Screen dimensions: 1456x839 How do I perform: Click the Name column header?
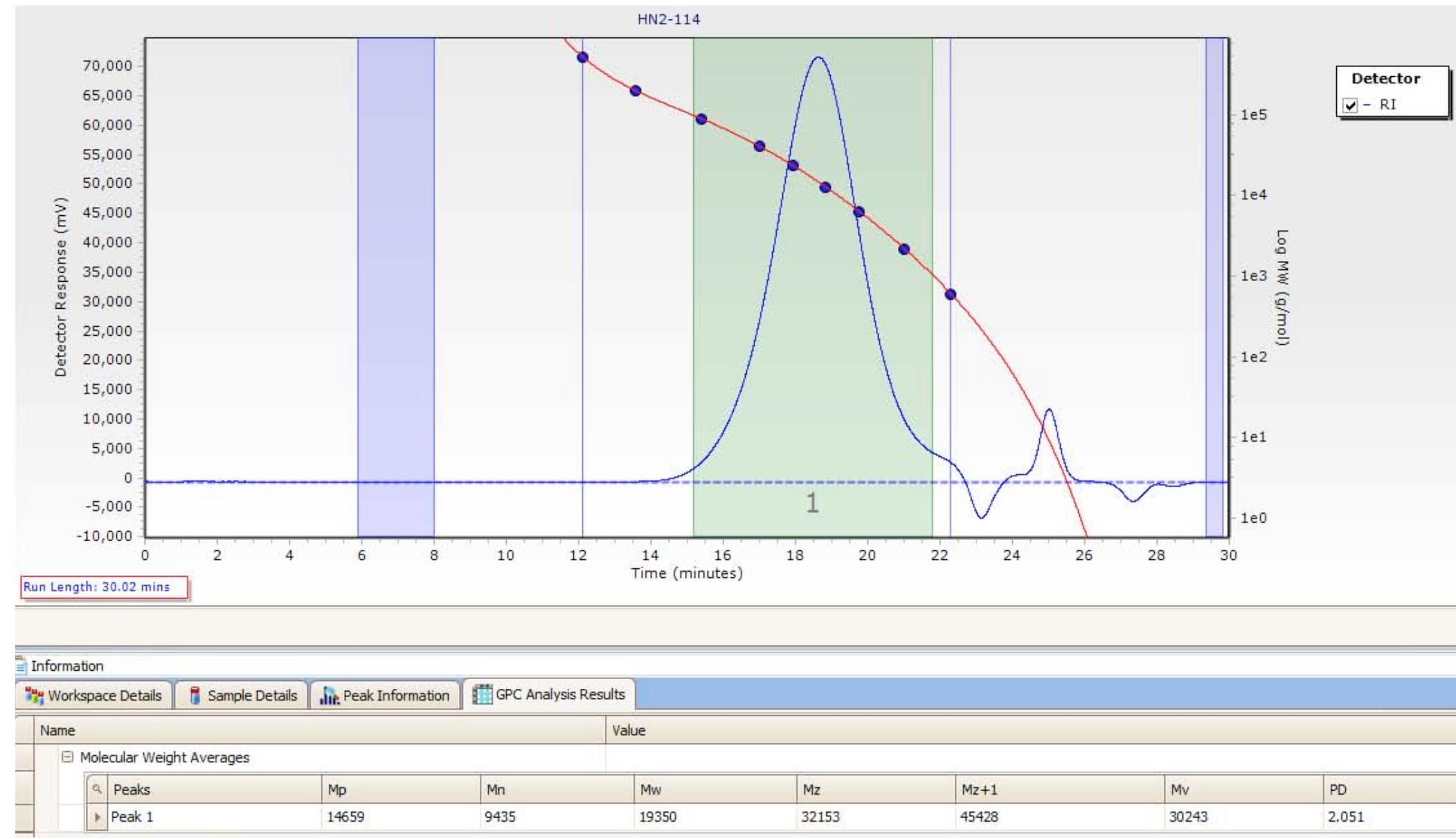click(x=57, y=730)
